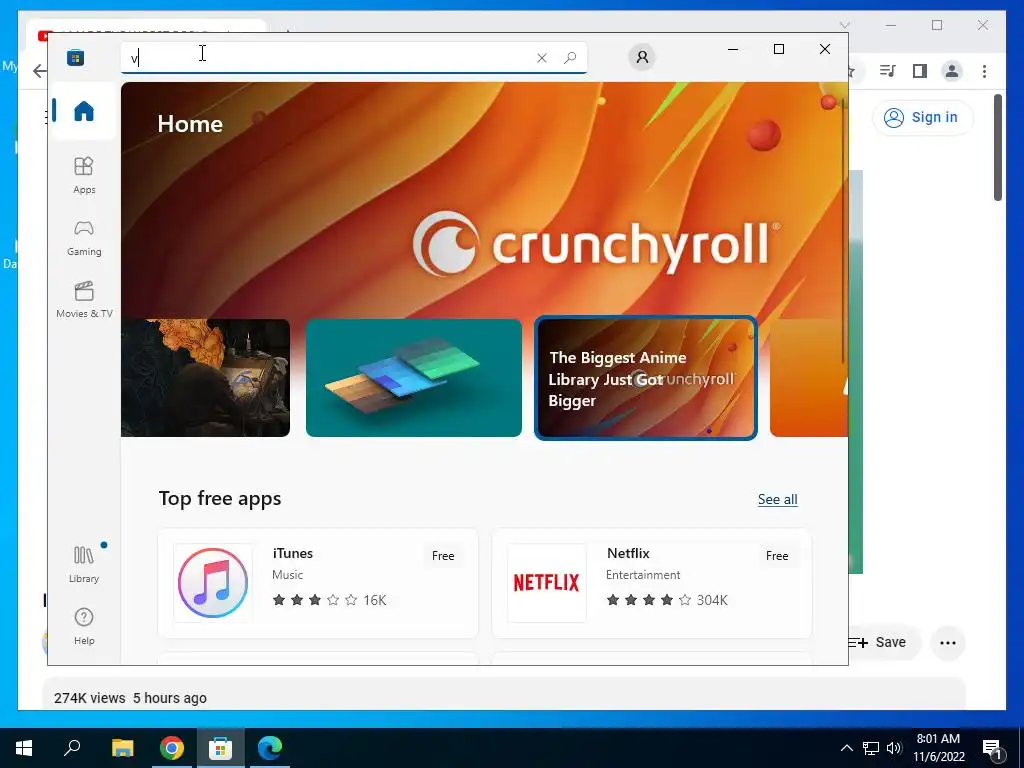
Task: Open the Apps section in sidebar
Action: coord(84,175)
